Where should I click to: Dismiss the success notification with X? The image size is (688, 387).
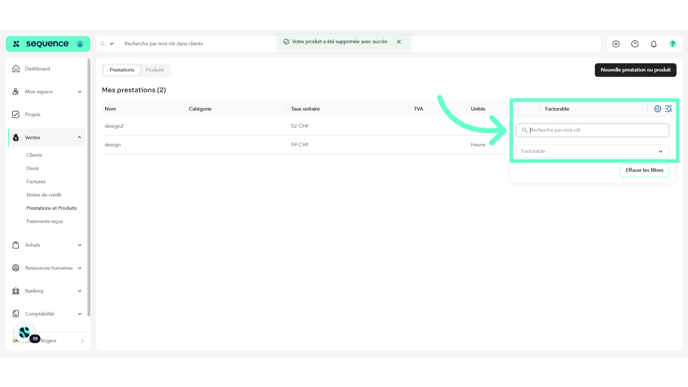(399, 42)
